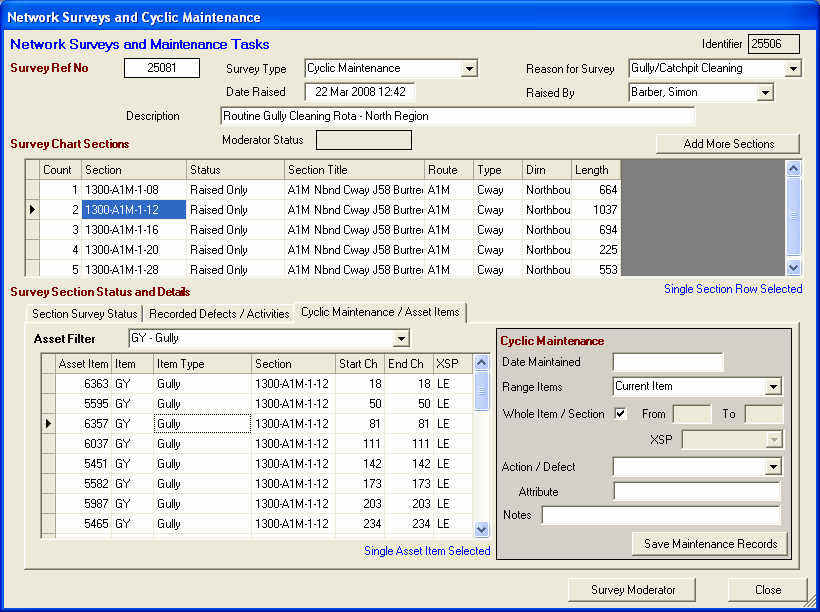Toggle the Whole Item / Section checkbox
The image size is (820, 612).
pyautogui.click(x=621, y=413)
